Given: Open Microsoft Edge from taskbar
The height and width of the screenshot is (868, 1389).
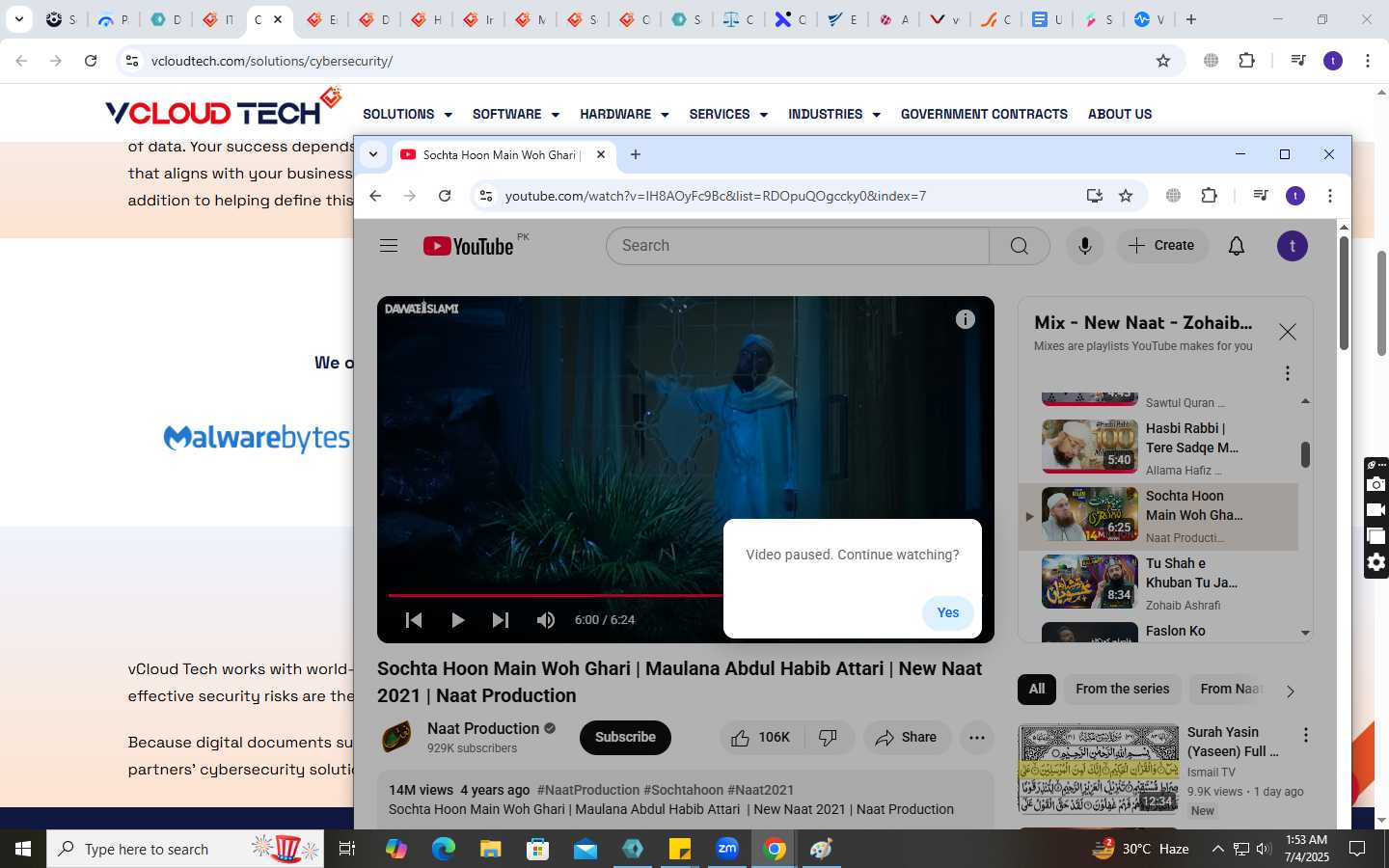Looking at the screenshot, I should (x=444, y=849).
